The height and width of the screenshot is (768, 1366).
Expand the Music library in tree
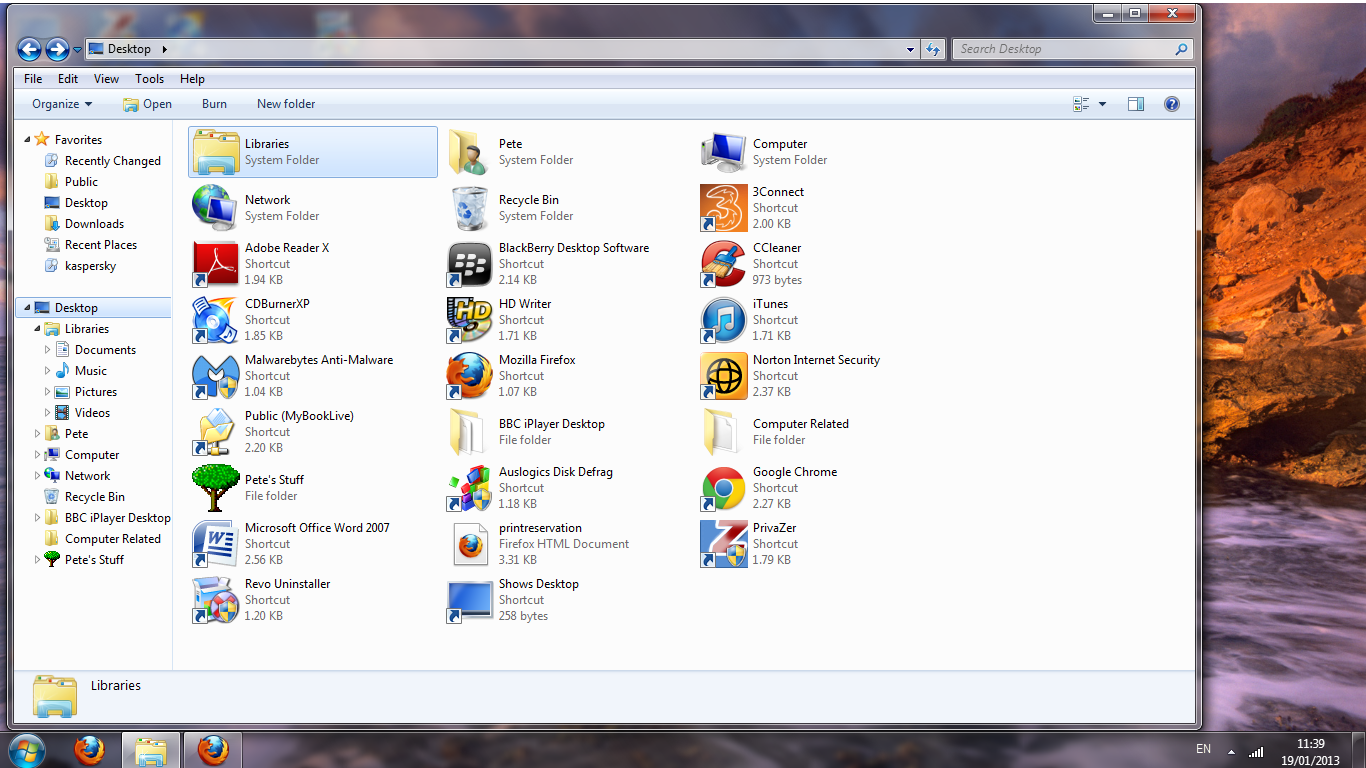(x=48, y=371)
